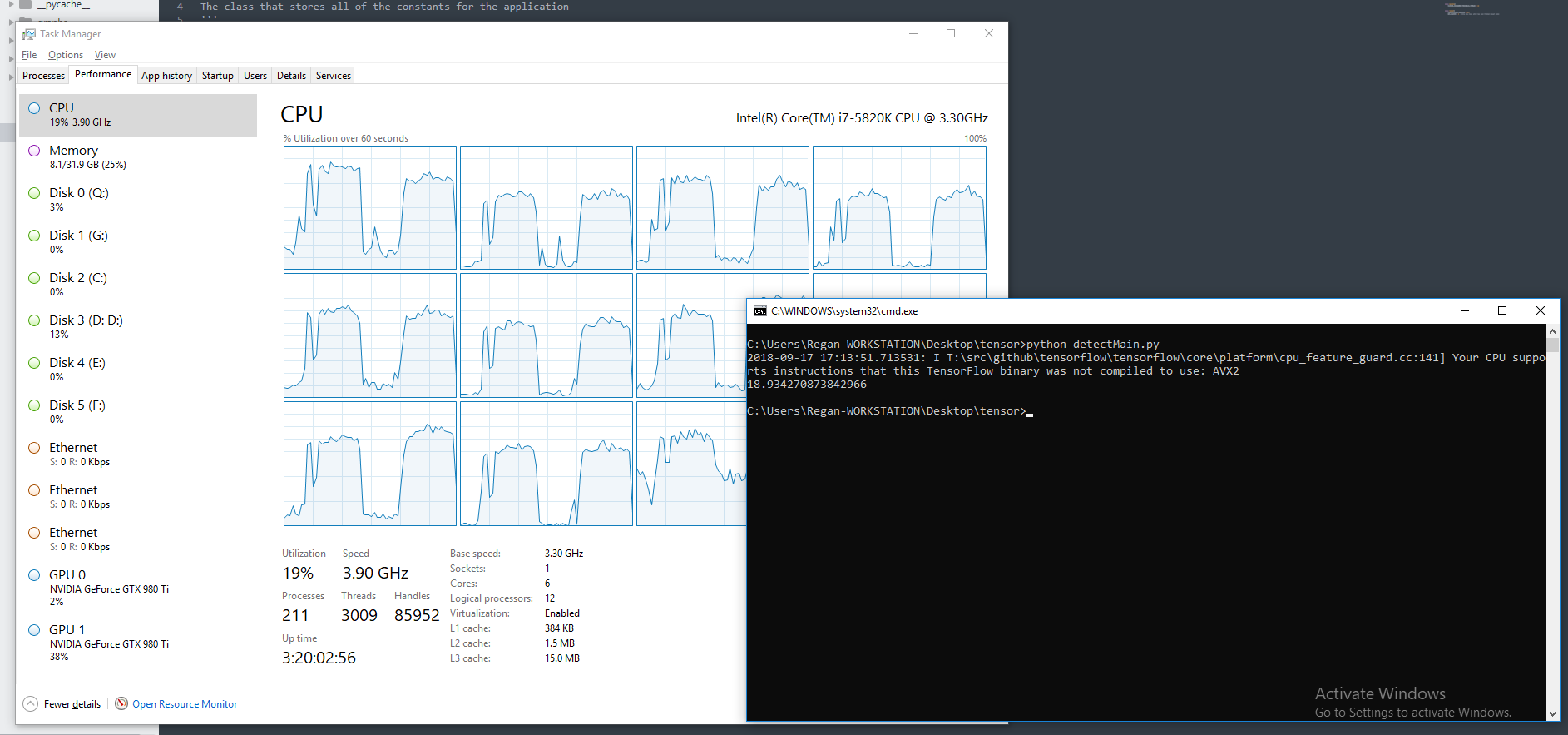Click the cmd command prompt line

[x=890, y=411]
